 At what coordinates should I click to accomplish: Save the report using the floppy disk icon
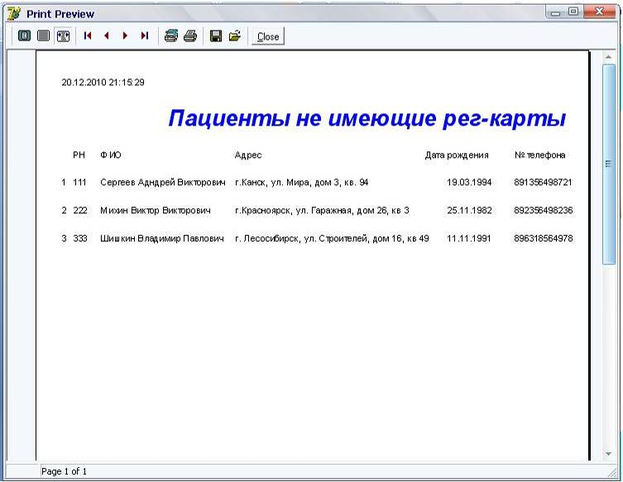point(216,36)
